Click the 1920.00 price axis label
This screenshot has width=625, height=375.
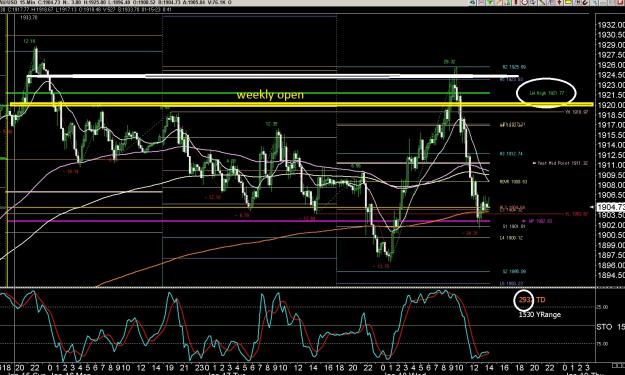tap(610, 105)
